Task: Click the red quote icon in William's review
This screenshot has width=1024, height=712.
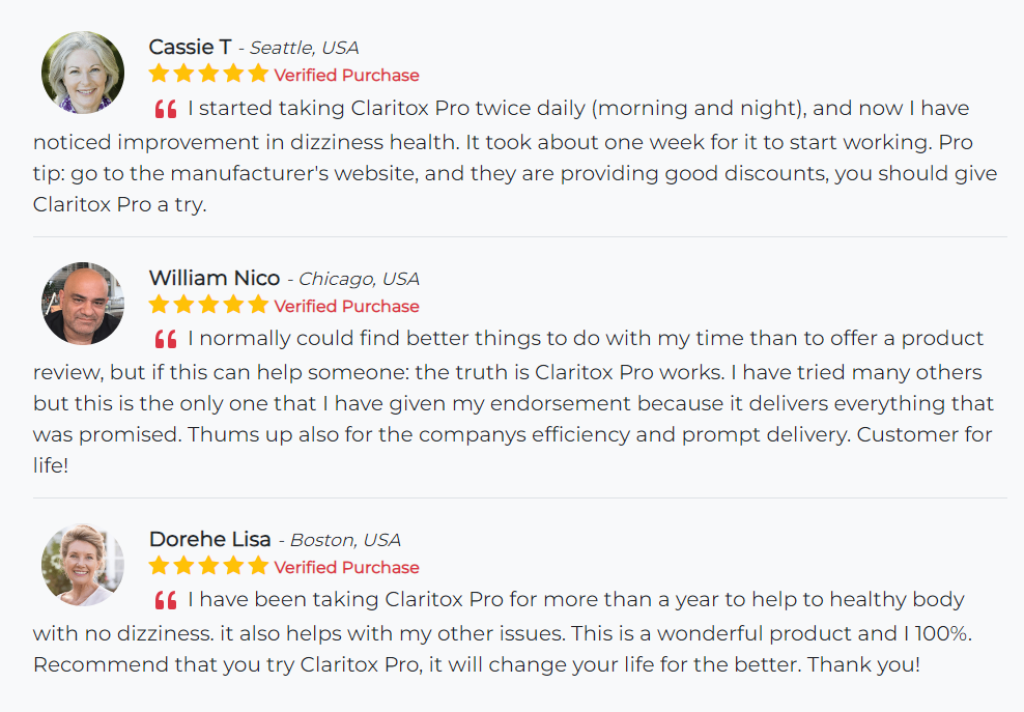Action: click(x=166, y=339)
